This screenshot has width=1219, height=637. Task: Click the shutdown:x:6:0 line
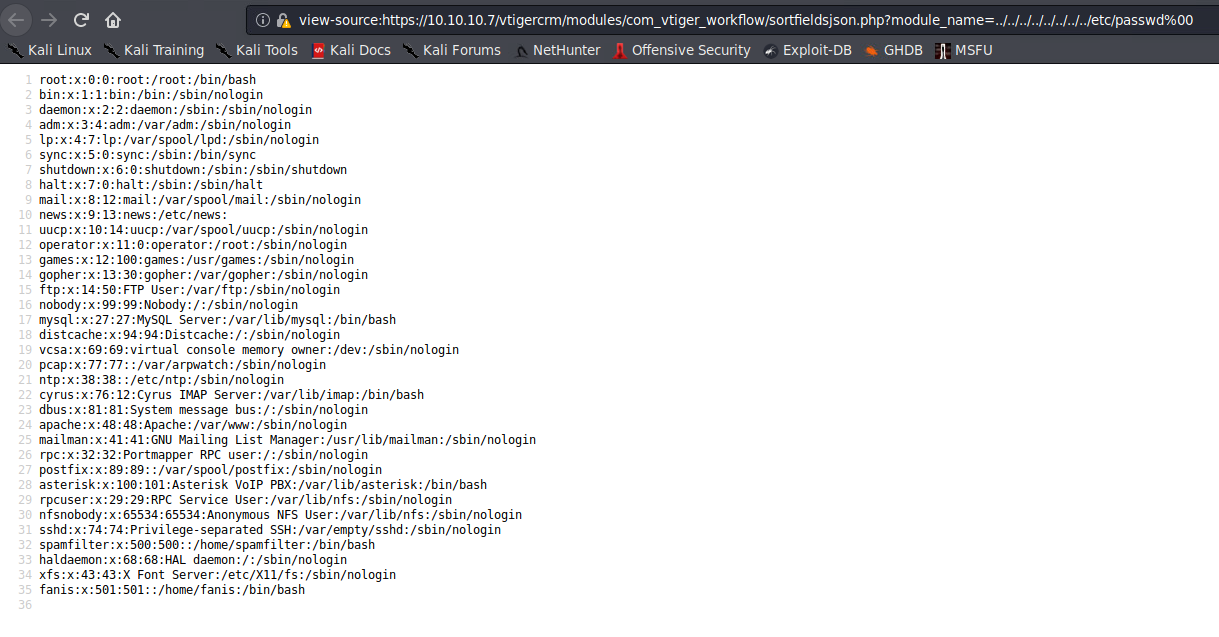tap(193, 170)
